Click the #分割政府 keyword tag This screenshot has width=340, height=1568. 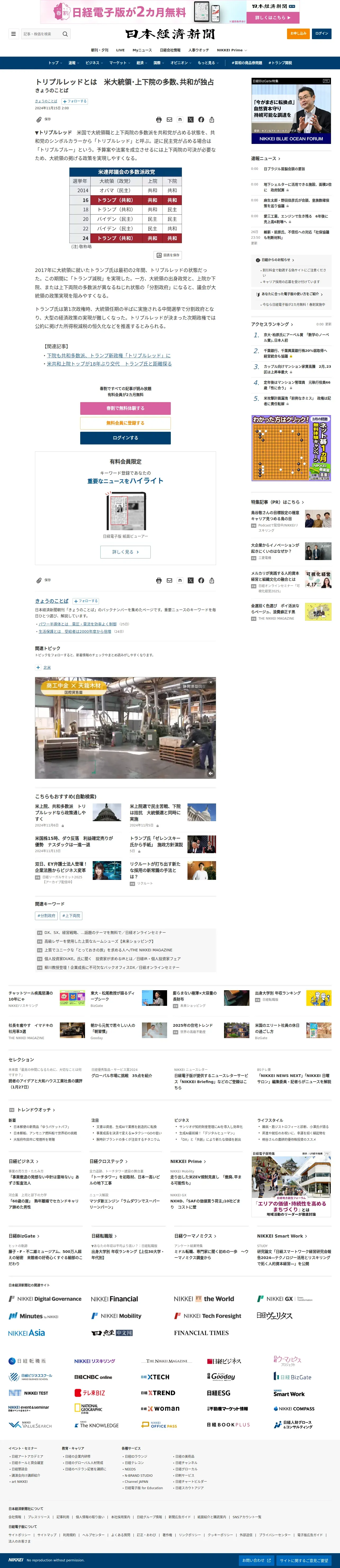tap(46, 915)
